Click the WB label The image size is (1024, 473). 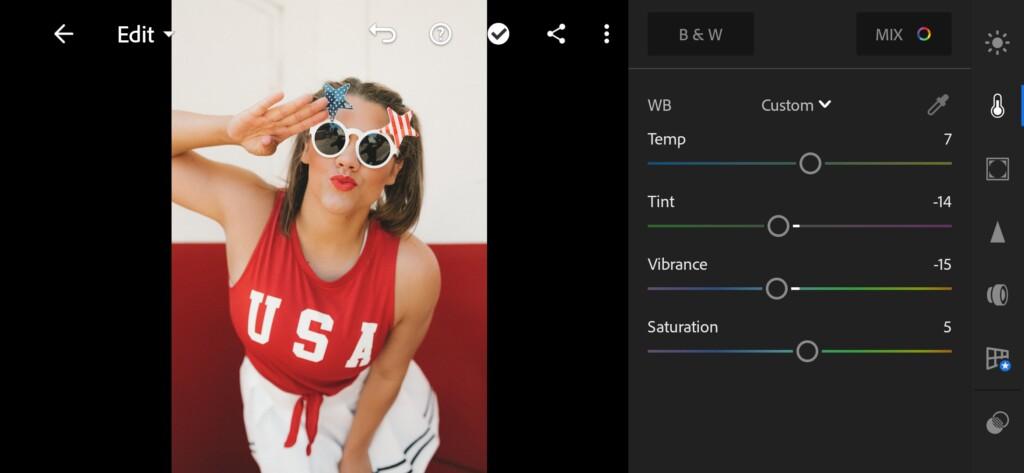pos(659,105)
